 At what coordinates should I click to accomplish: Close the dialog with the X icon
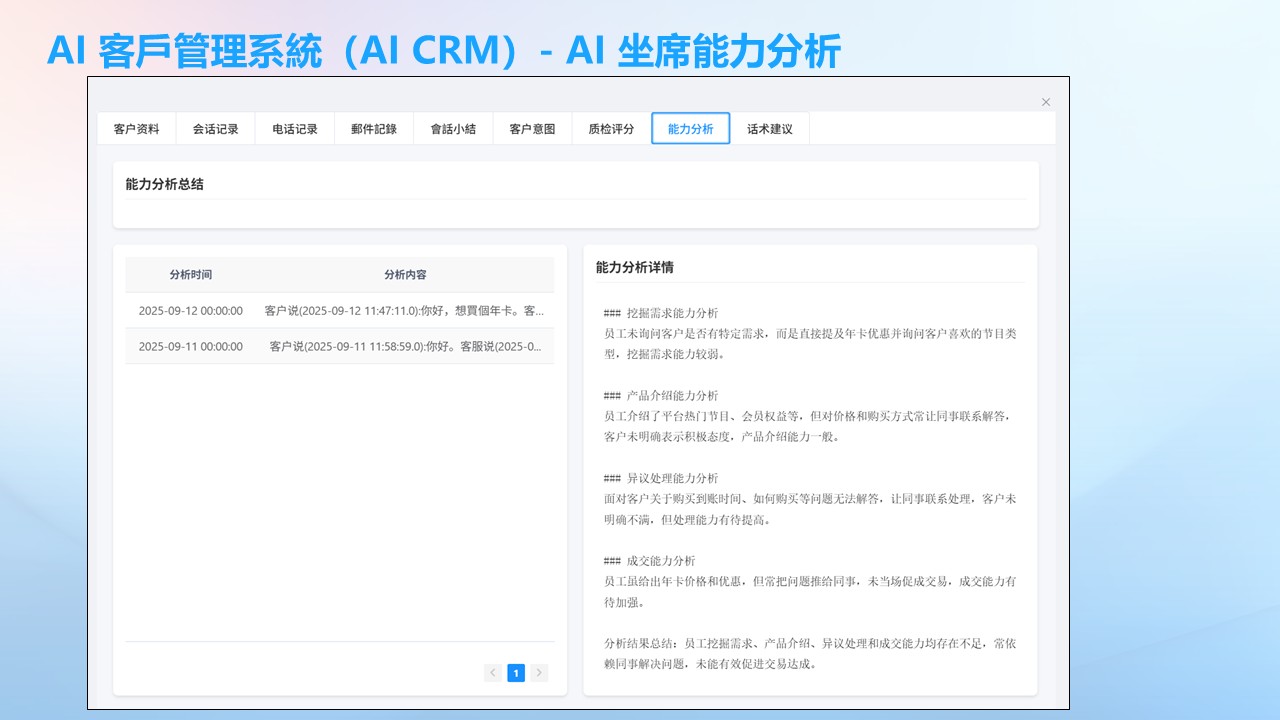pos(1046,102)
